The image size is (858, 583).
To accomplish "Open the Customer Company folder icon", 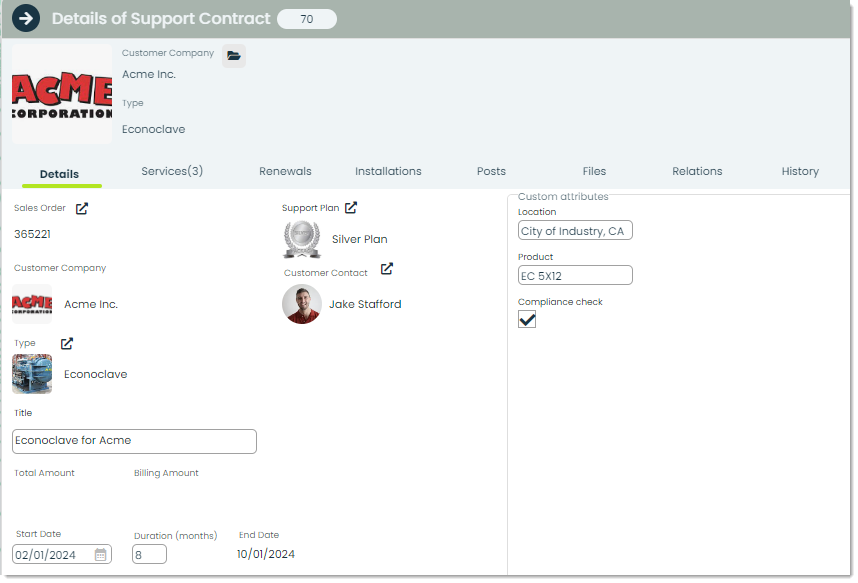I will [x=234, y=56].
